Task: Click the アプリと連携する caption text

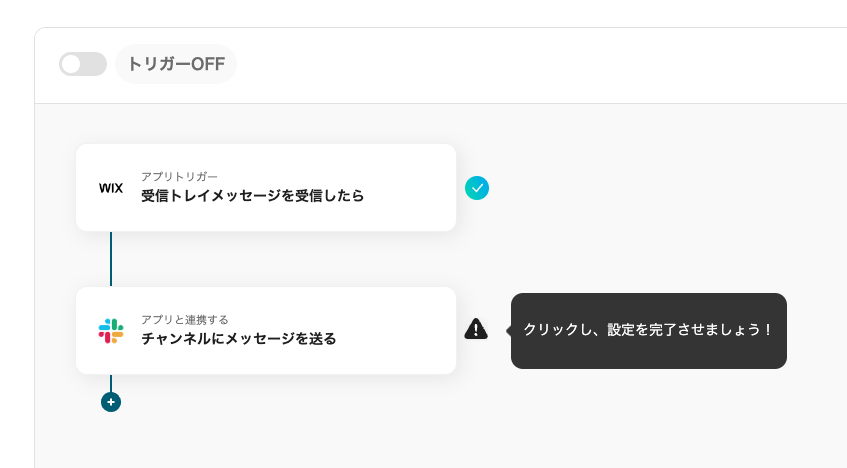Action: (x=185, y=319)
